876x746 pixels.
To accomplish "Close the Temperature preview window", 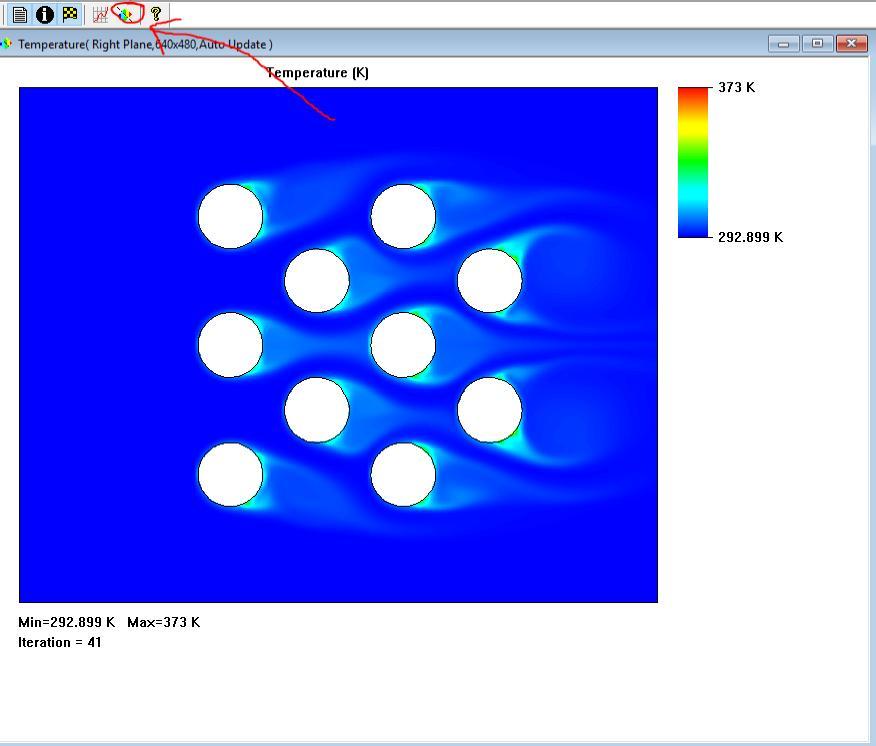I will (x=851, y=44).
